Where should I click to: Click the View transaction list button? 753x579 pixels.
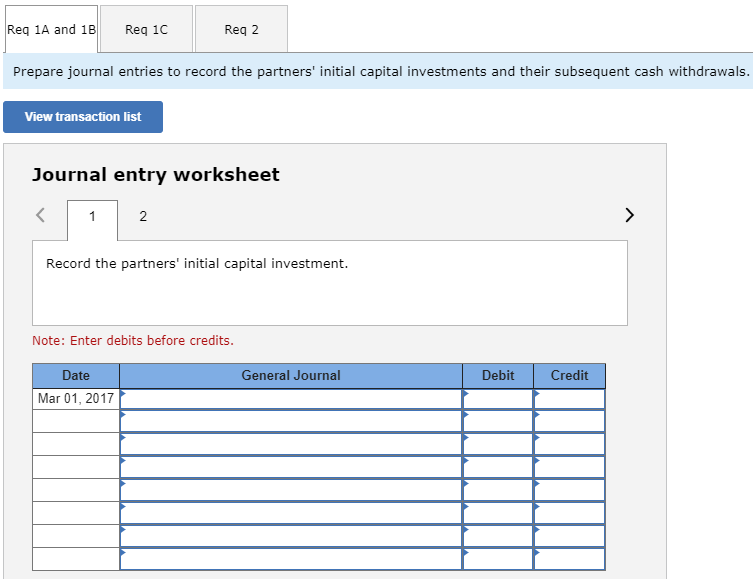click(83, 117)
